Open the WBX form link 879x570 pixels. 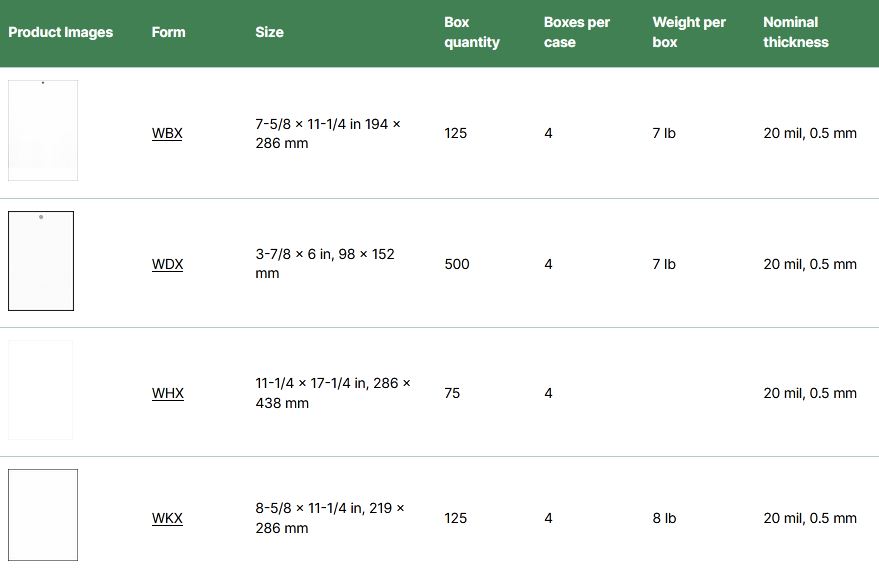(x=167, y=133)
